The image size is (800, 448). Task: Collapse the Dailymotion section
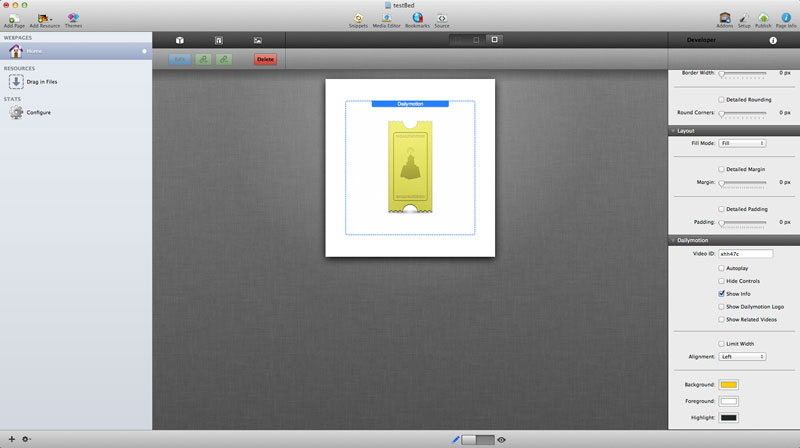tap(673, 240)
